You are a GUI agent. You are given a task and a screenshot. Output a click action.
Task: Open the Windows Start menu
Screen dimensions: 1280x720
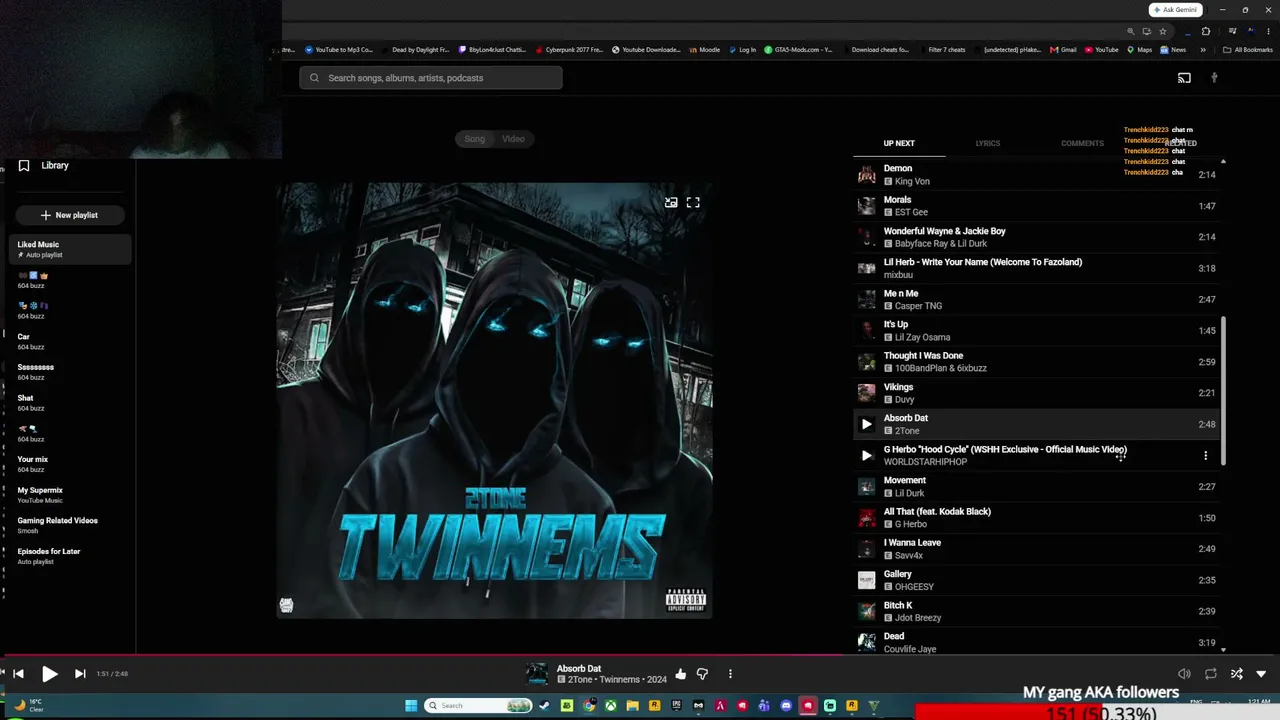click(411, 706)
